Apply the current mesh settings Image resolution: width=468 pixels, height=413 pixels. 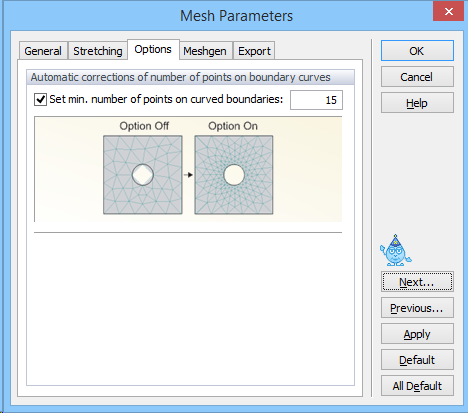click(x=417, y=334)
